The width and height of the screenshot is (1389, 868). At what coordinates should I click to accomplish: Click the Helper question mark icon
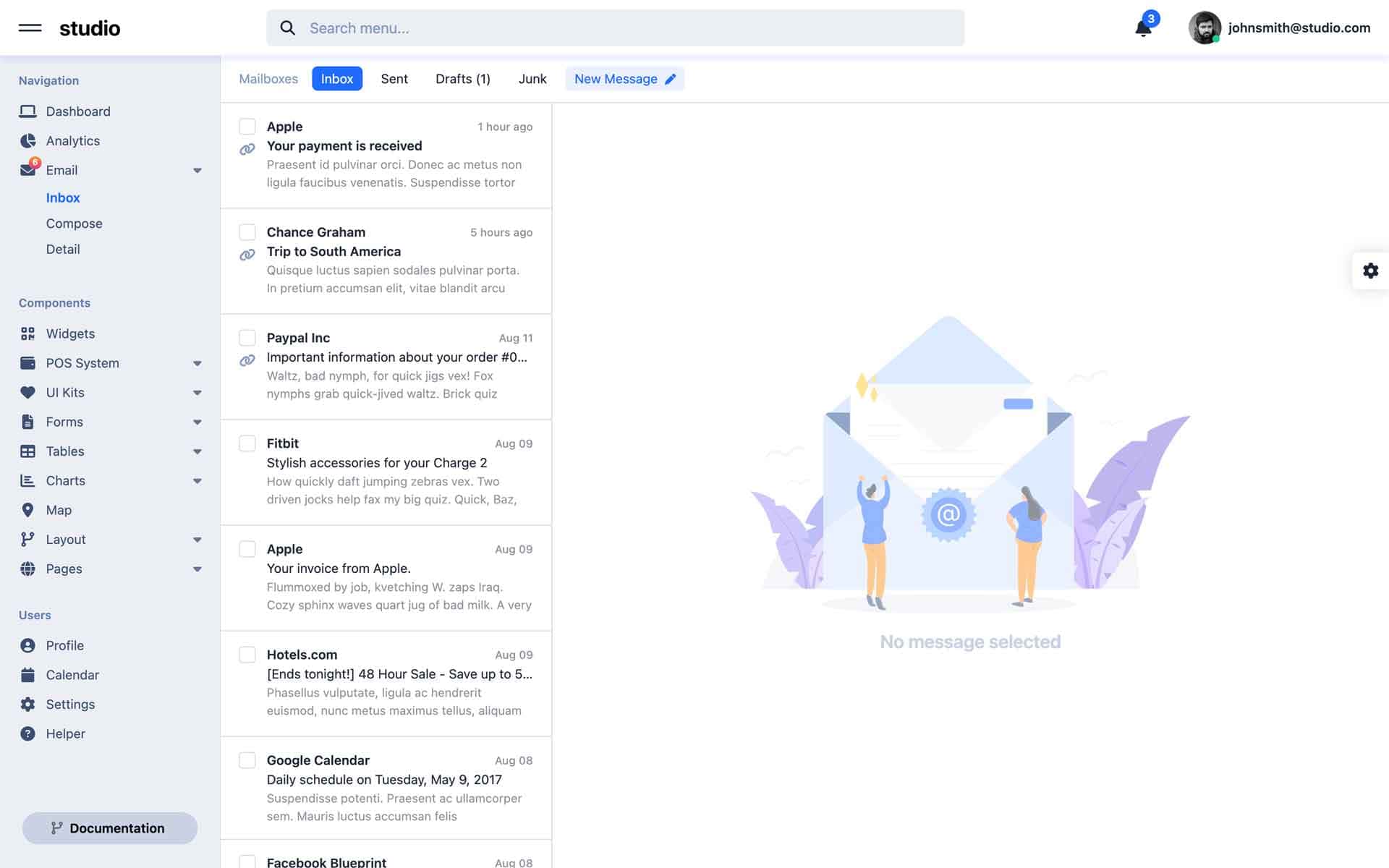pyautogui.click(x=27, y=733)
